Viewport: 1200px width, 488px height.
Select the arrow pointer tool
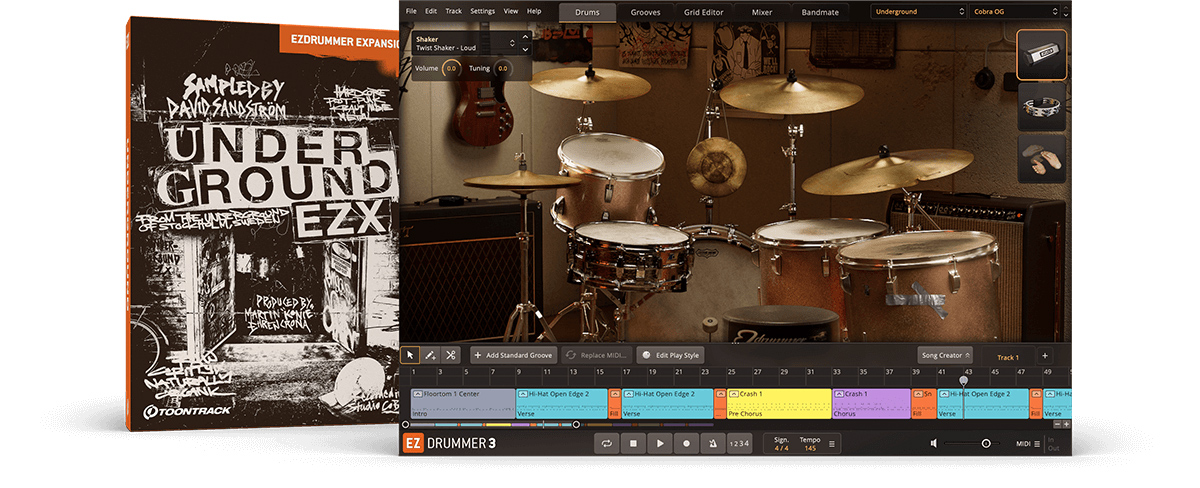pyautogui.click(x=410, y=355)
